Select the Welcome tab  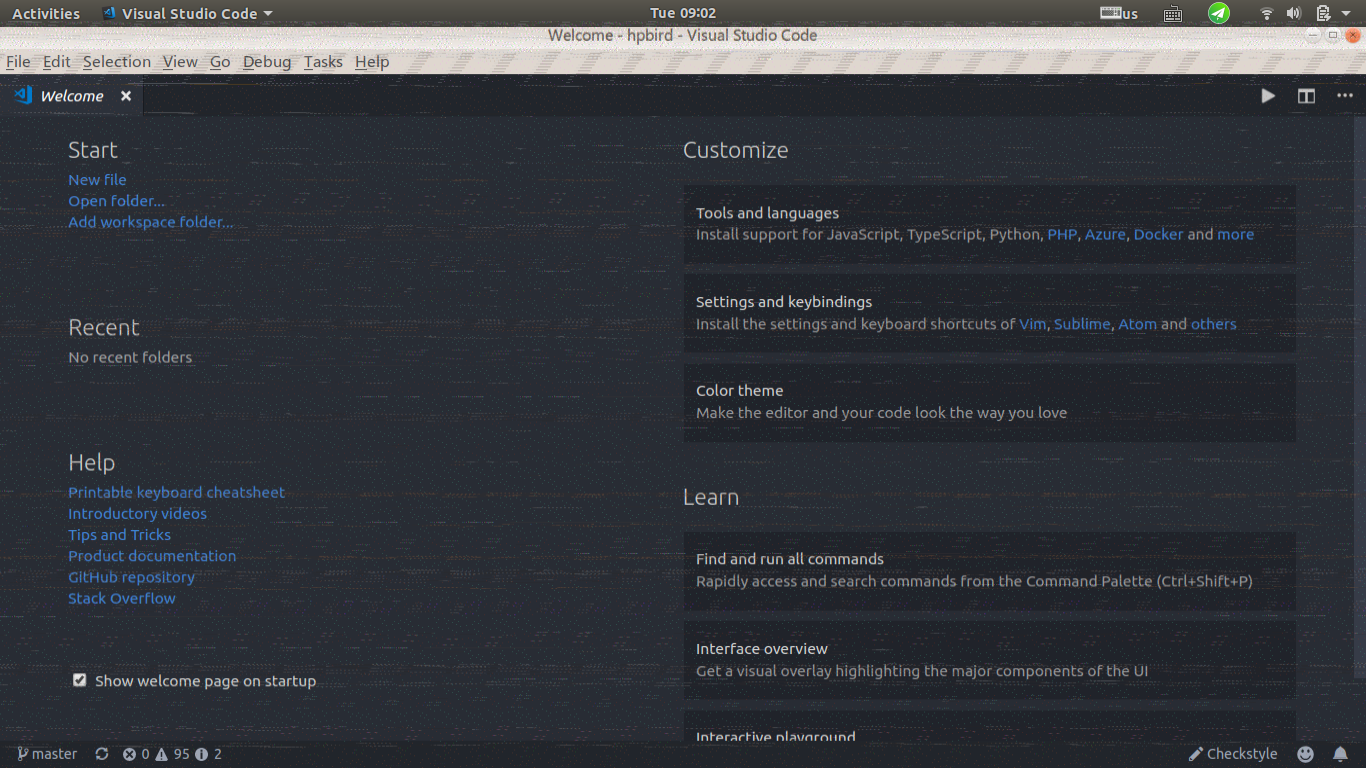point(71,95)
